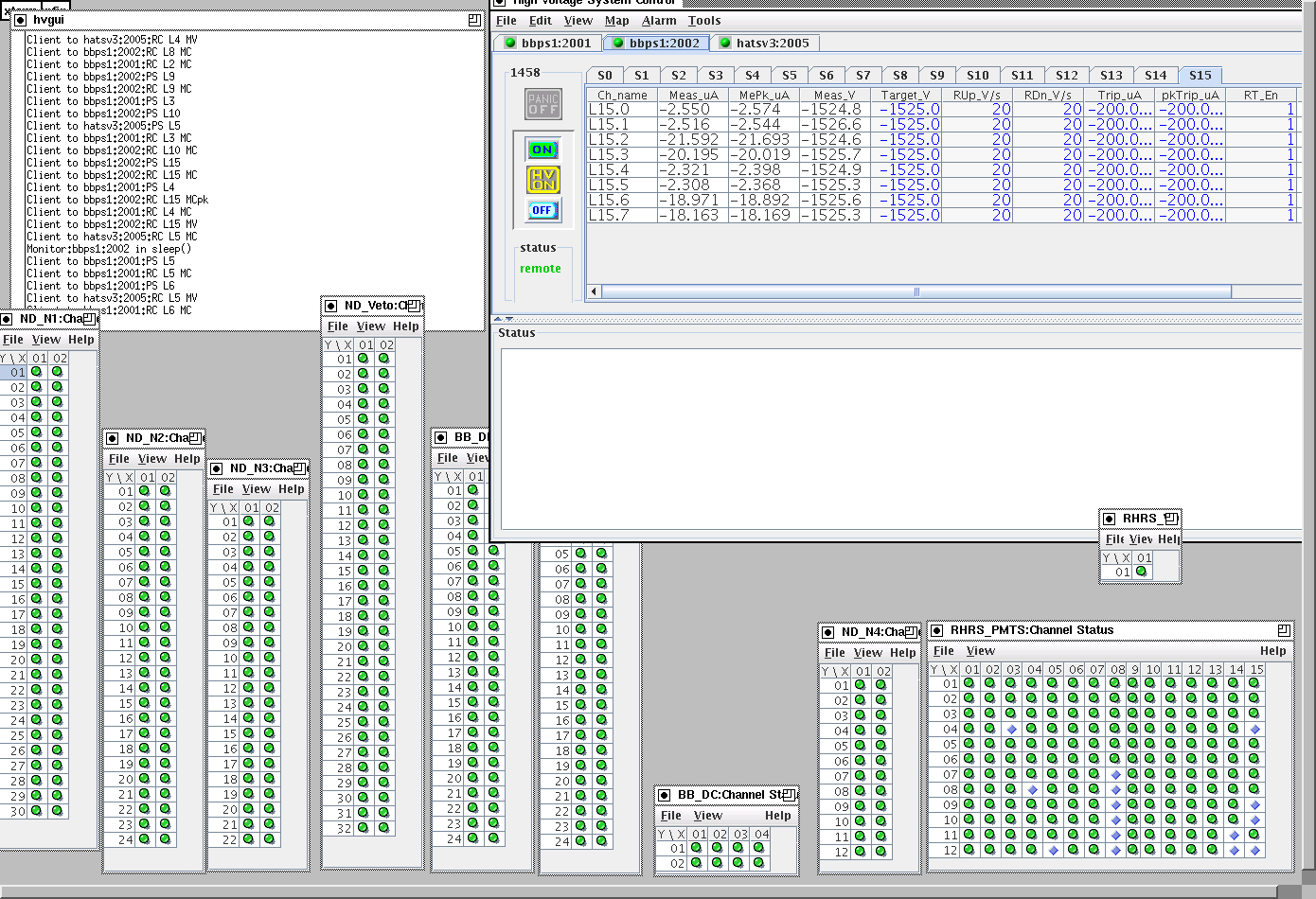Click BB_DC green indicator row 01 column 04

[x=758, y=848]
